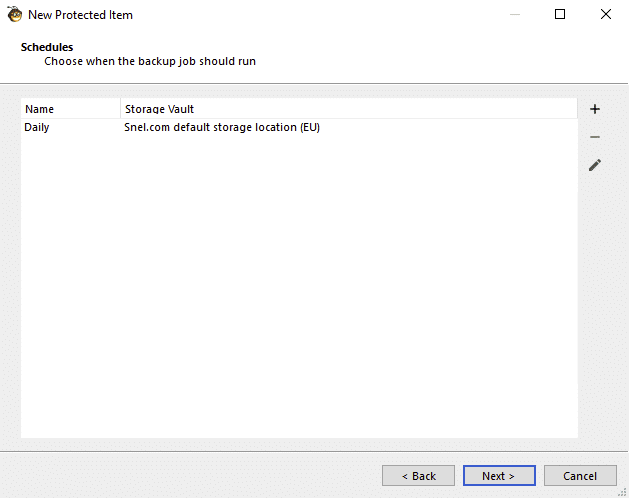
Task: Remove the selected schedule with the minus icon
Action: pyautogui.click(x=595, y=137)
